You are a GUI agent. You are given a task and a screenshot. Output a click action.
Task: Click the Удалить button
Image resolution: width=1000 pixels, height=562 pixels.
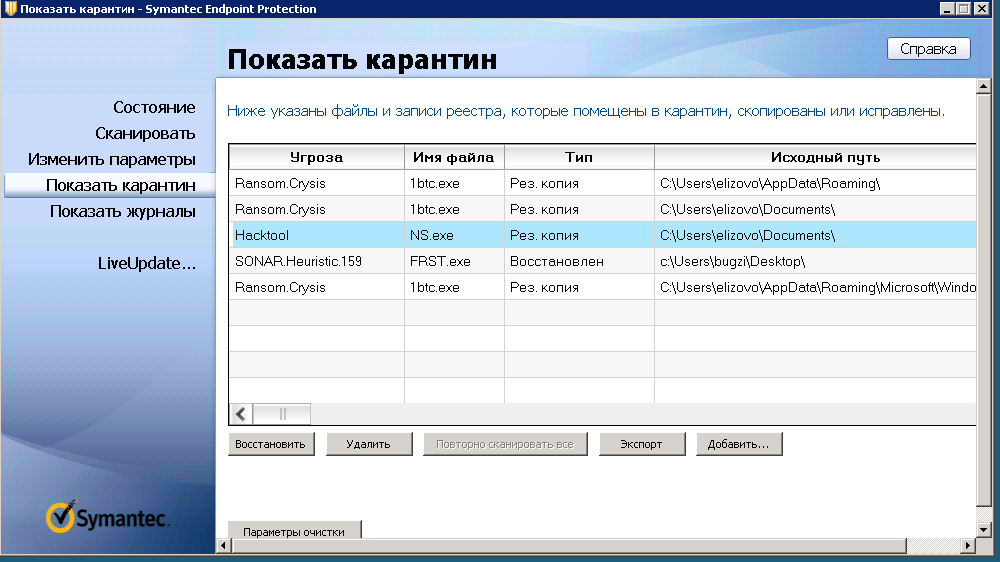369,444
